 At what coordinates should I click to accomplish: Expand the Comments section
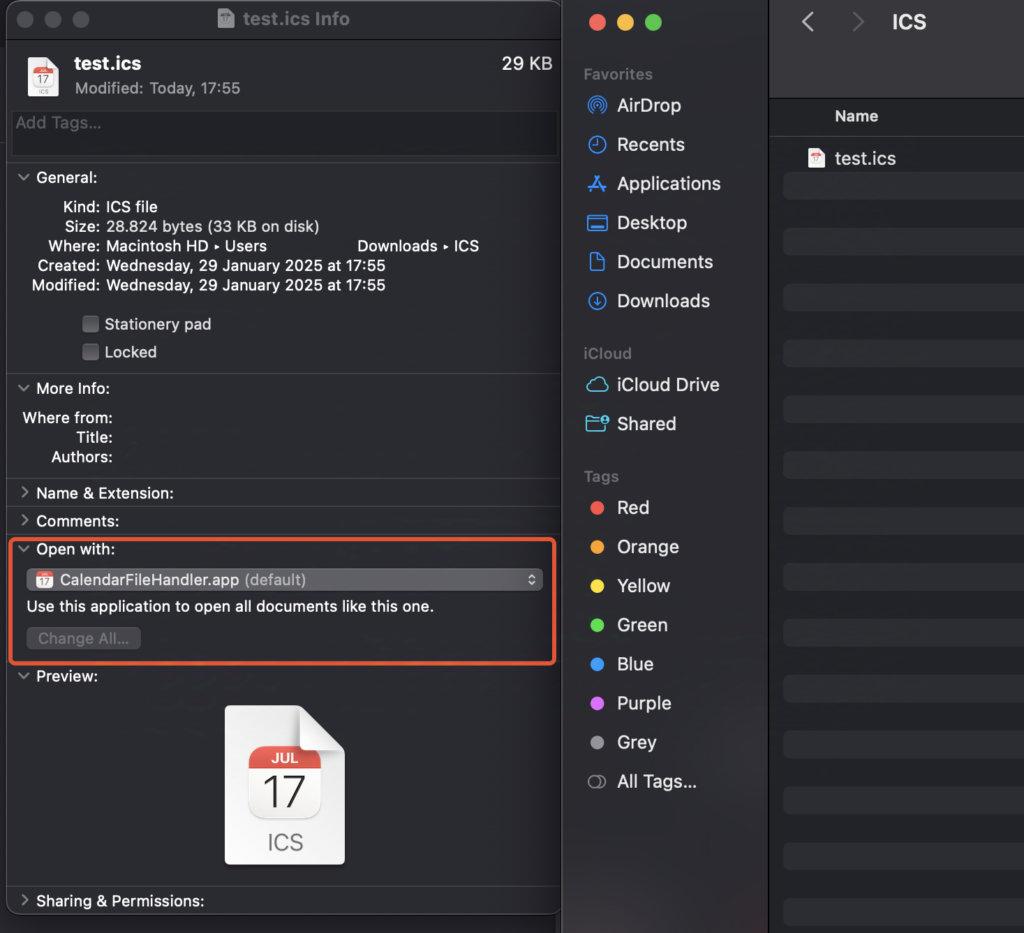point(24,521)
